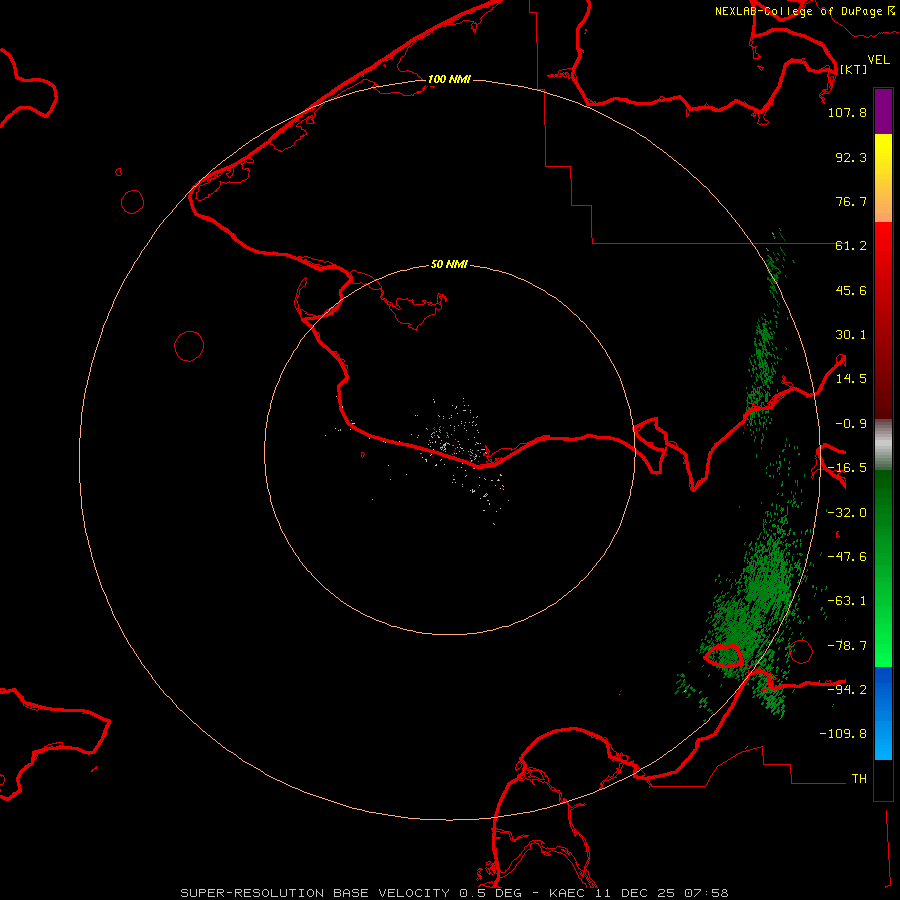Image resolution: width=900 pixels, height=900 pixels.
Task: Select the 30.1 scale value
Action: pos(851,335)
